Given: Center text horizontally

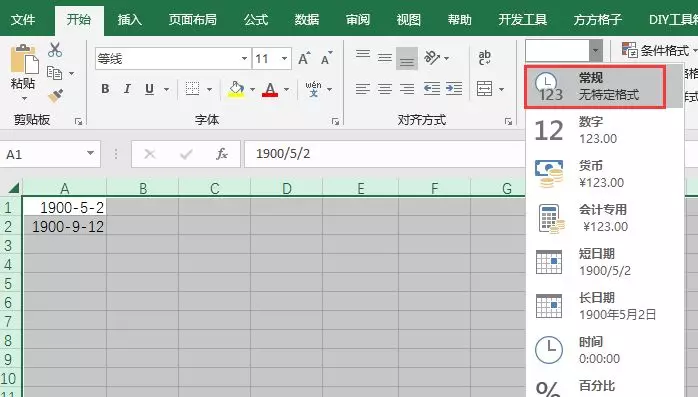Looking at the screenshot, I should point(385,89).
